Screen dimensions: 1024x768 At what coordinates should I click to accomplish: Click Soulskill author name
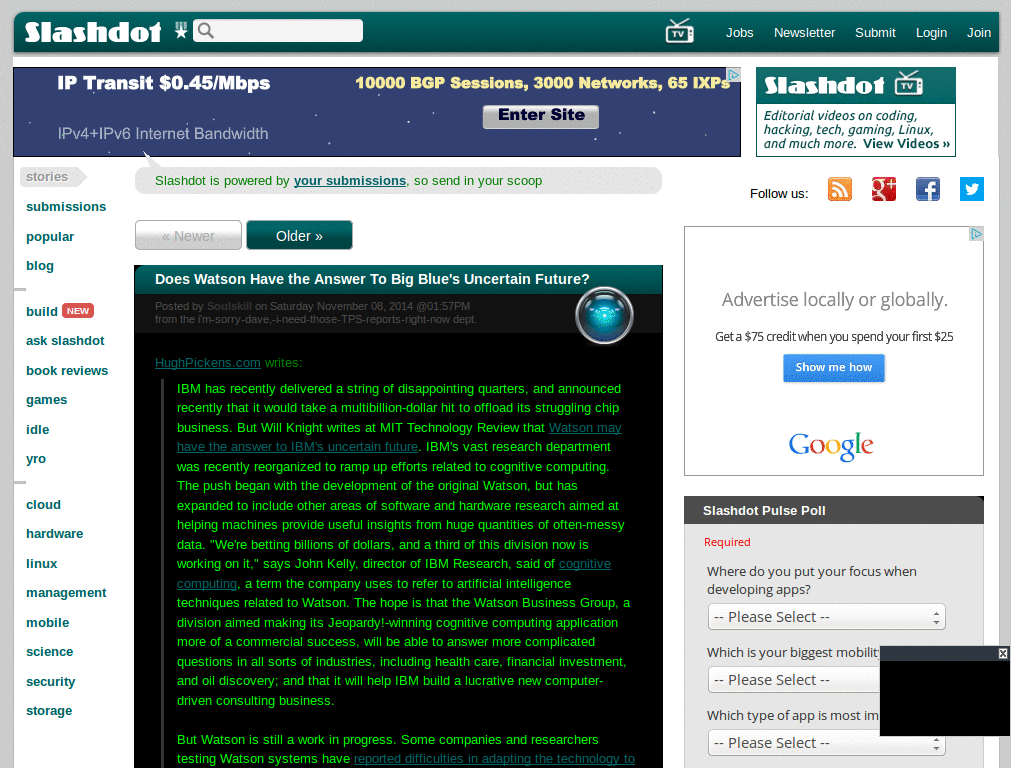coord(229,306)
